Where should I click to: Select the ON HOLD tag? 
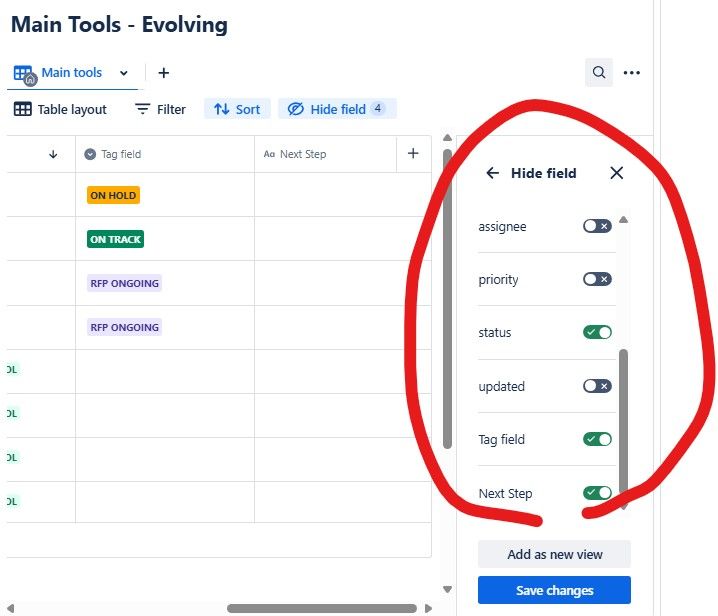pyautogui.click(x=113, y=195)
